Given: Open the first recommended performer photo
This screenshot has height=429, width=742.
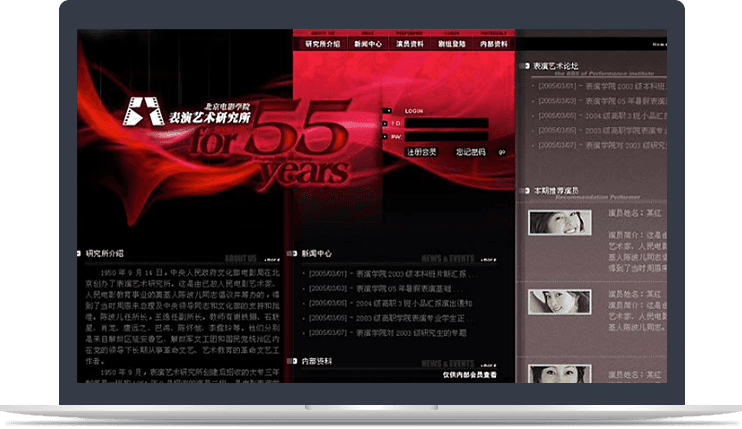Looking at the screenshot, I should tap(560, 222).
